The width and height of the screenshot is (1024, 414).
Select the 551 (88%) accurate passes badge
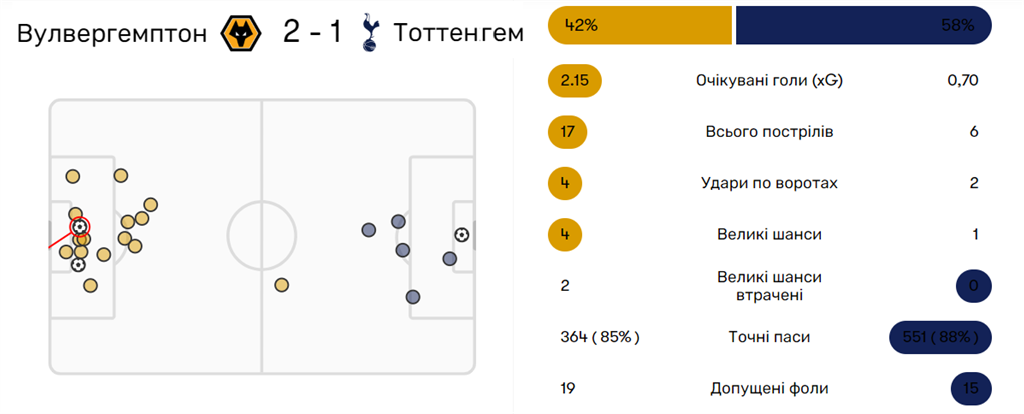(940, 338)
